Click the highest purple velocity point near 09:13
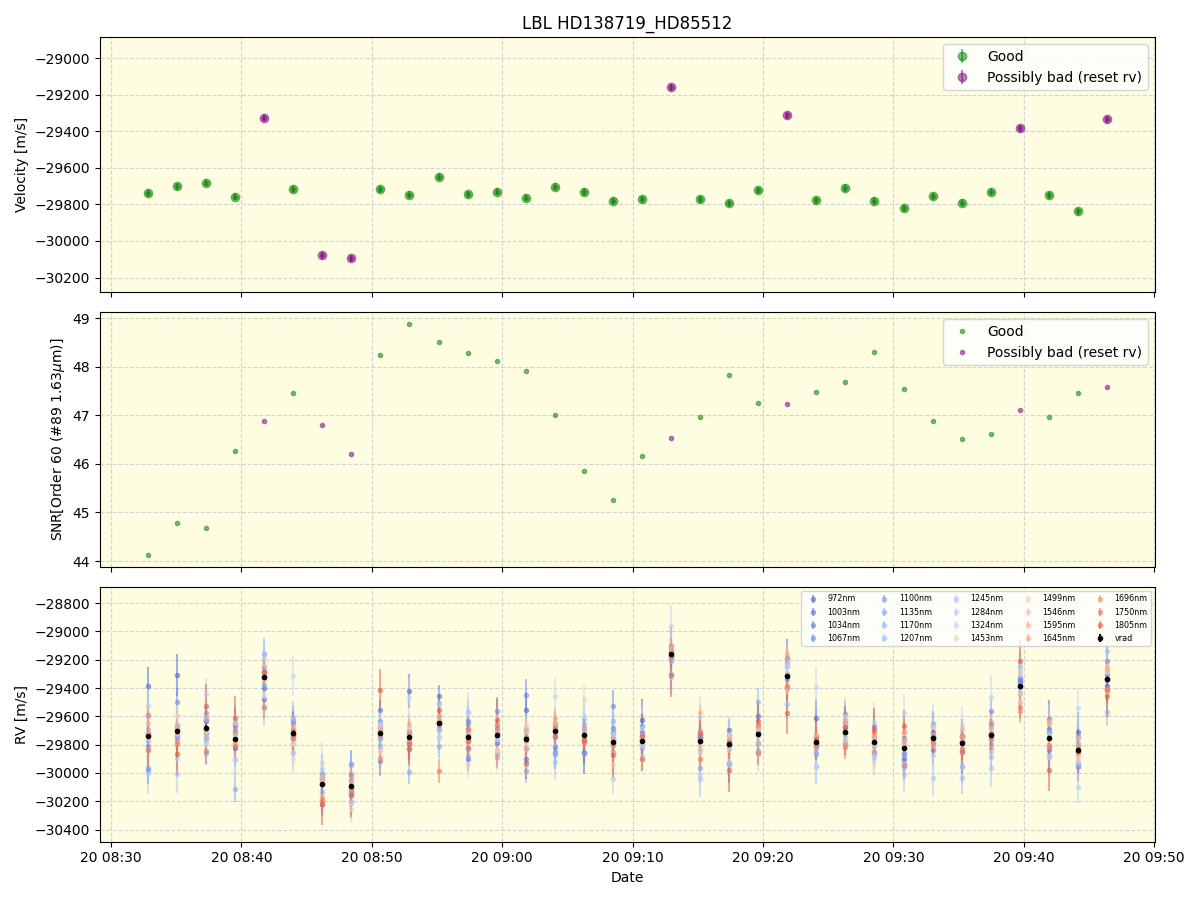Viewport: 1200px width, 900px height. tap(671, 87)
